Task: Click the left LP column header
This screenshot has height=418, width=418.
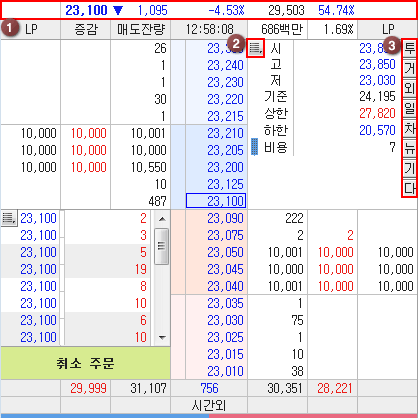Action: [31, 29]
